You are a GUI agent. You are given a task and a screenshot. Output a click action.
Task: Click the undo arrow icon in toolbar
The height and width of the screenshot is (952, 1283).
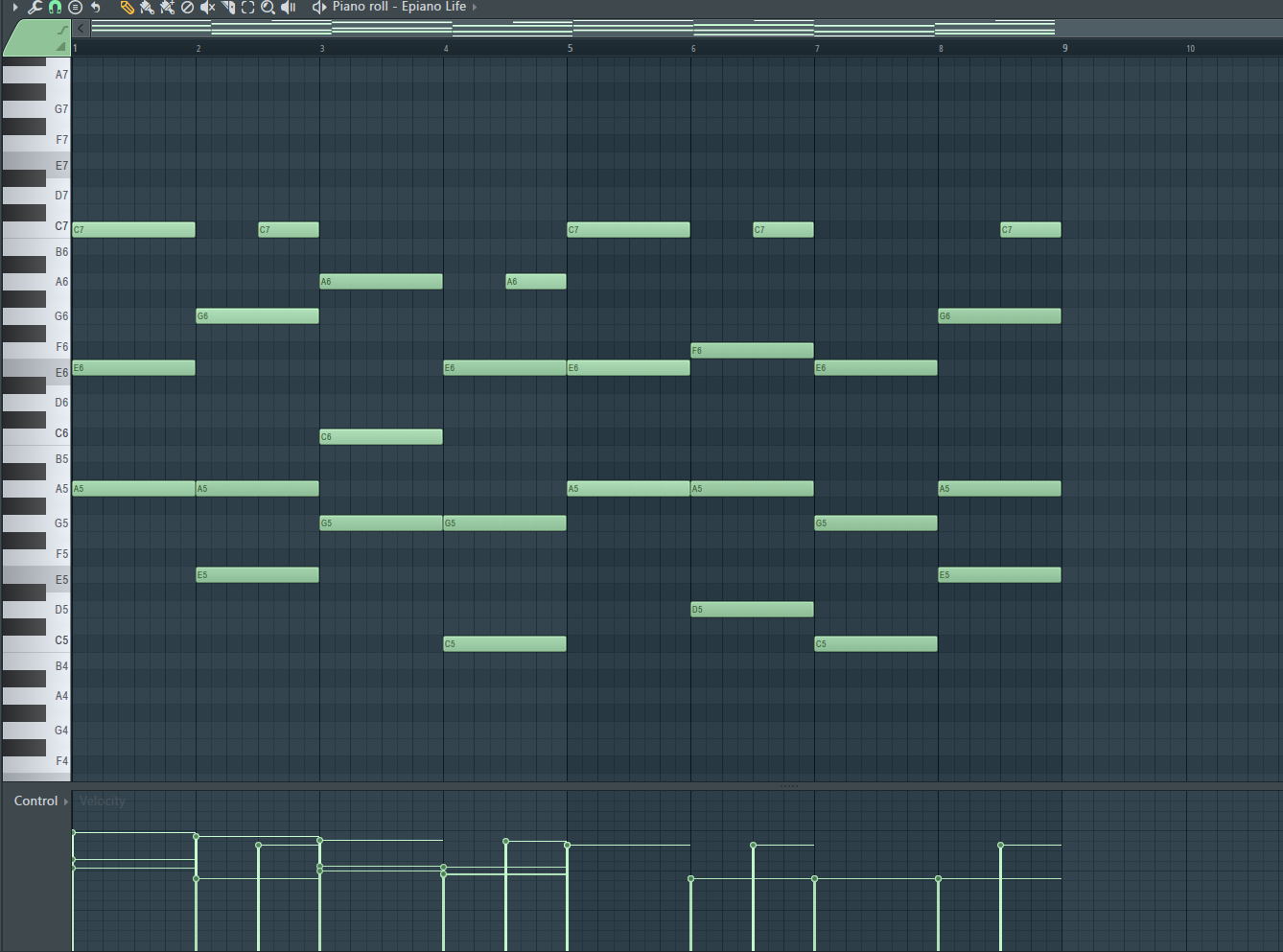(95, 7)
